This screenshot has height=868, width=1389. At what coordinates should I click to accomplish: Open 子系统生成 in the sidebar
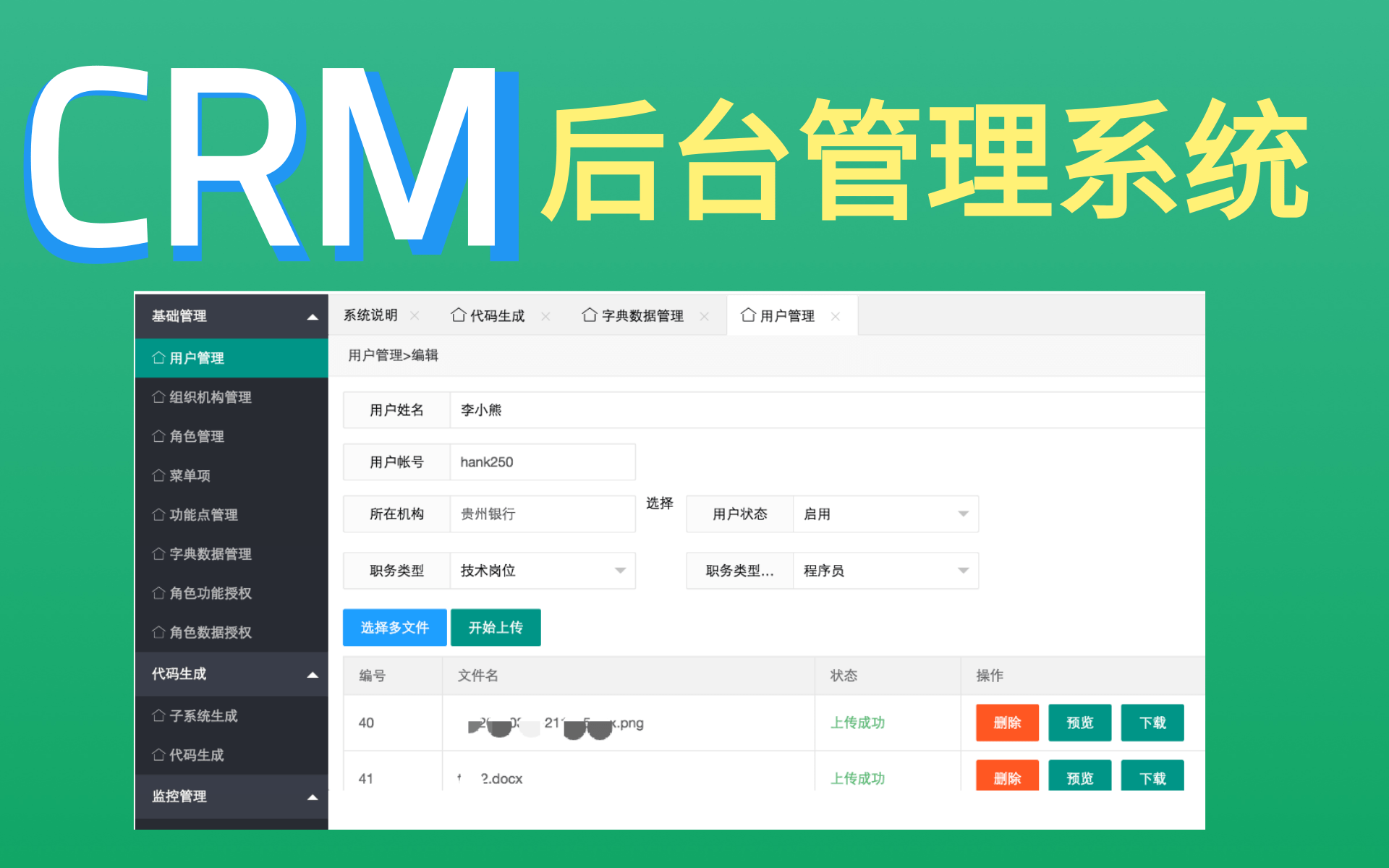point(231,715)
